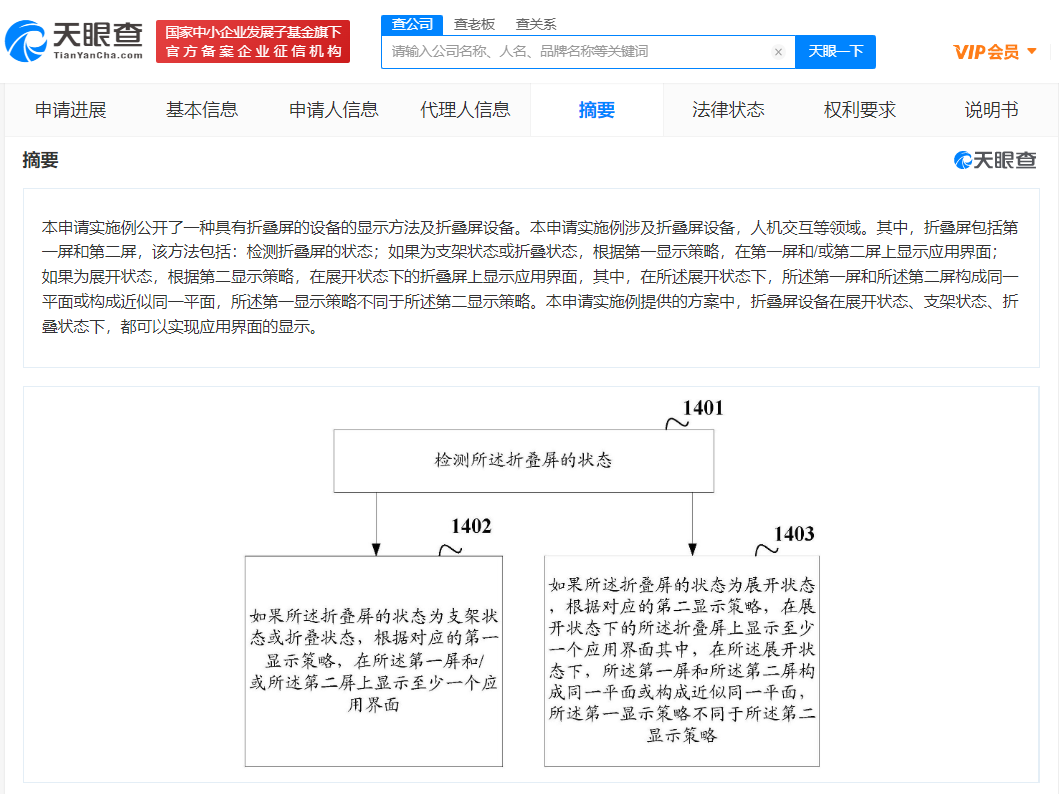Clear the search box with the × icon
Image resolution: width=1059 pixels, height=794 pixels.
tap(779, 52)
